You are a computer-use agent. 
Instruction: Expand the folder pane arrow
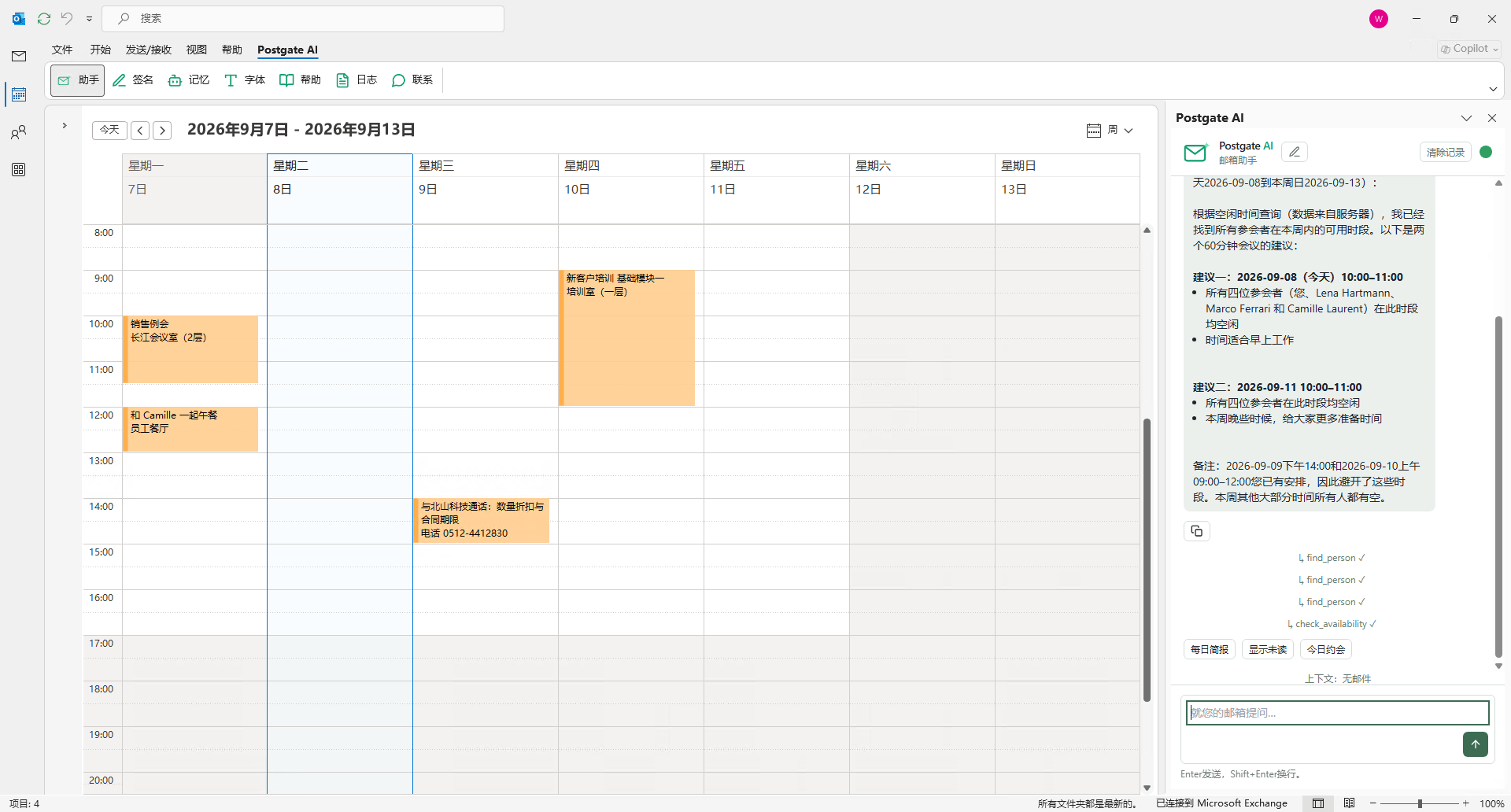point(65,125)
